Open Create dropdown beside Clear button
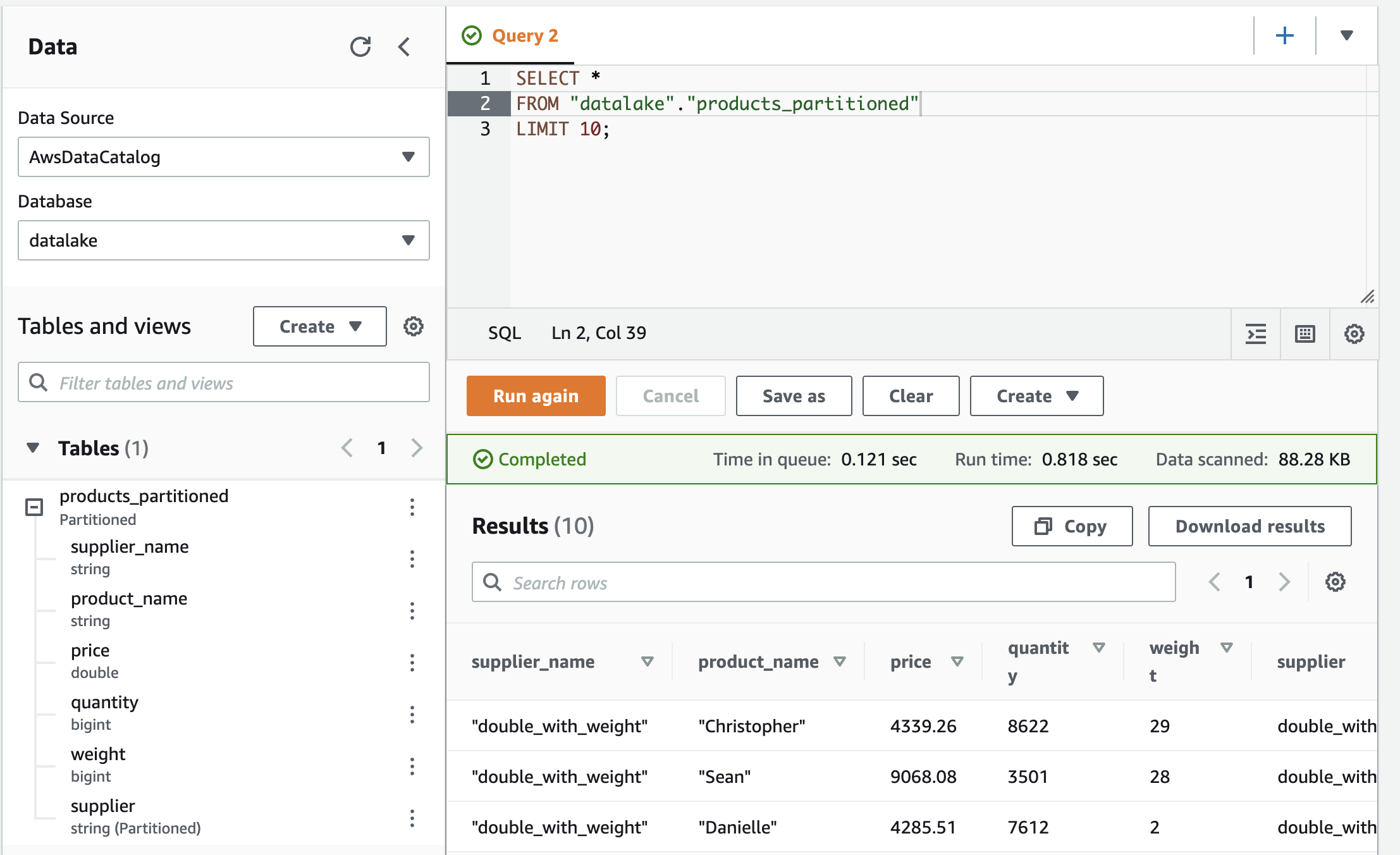 point(1037,396)
